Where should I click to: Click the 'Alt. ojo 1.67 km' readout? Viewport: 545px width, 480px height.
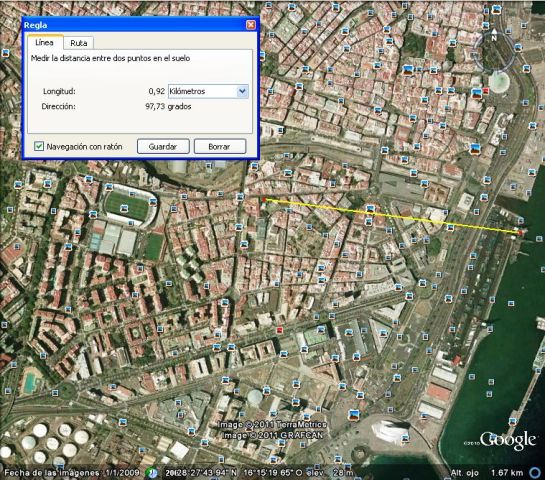tap(487, 473)
